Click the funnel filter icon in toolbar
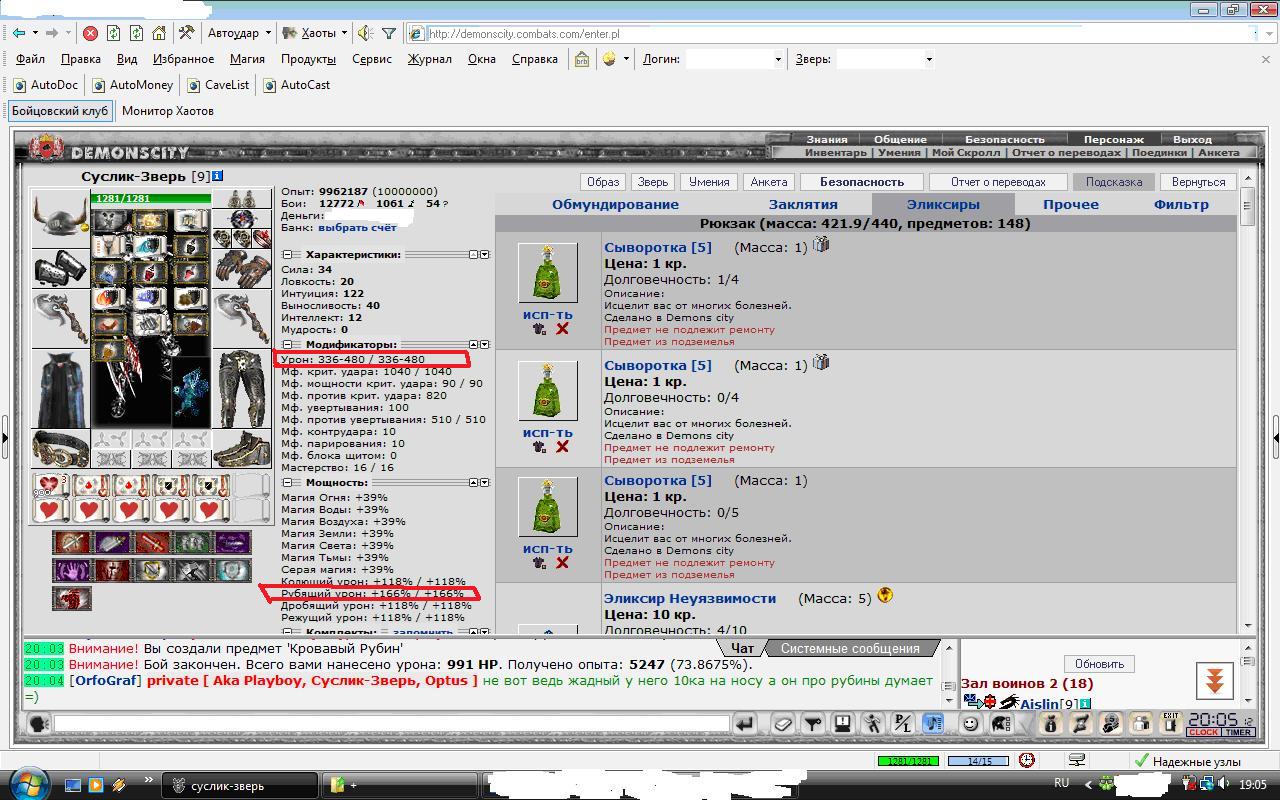1280x800 pixels. (389, 33)
